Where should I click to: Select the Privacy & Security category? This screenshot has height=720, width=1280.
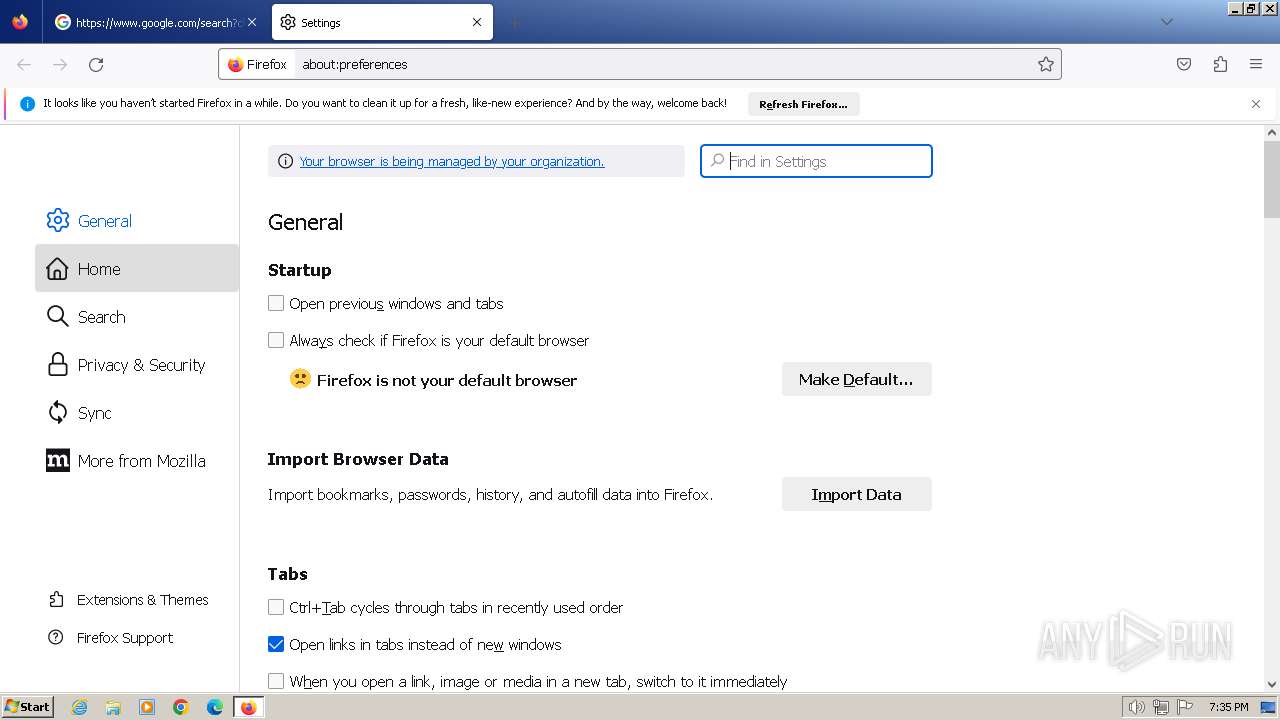137,365
